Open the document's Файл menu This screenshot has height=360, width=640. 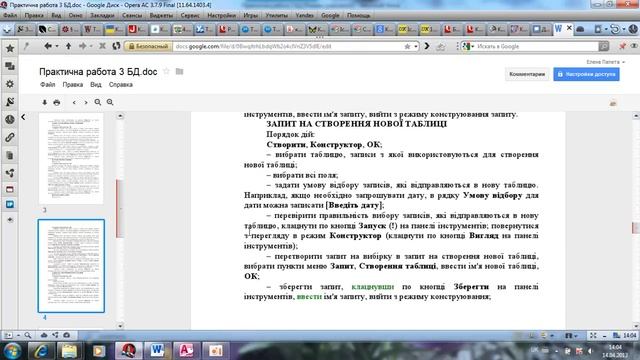point(48,85)
